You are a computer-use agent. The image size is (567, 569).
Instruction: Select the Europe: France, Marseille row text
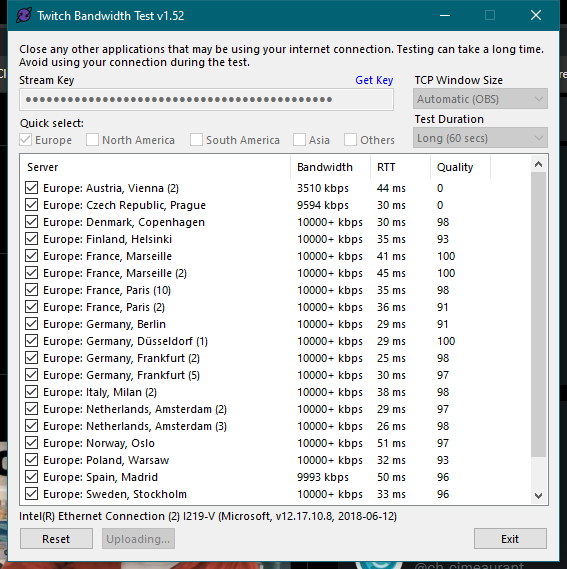pyautogui.click(x=107, y=256)
